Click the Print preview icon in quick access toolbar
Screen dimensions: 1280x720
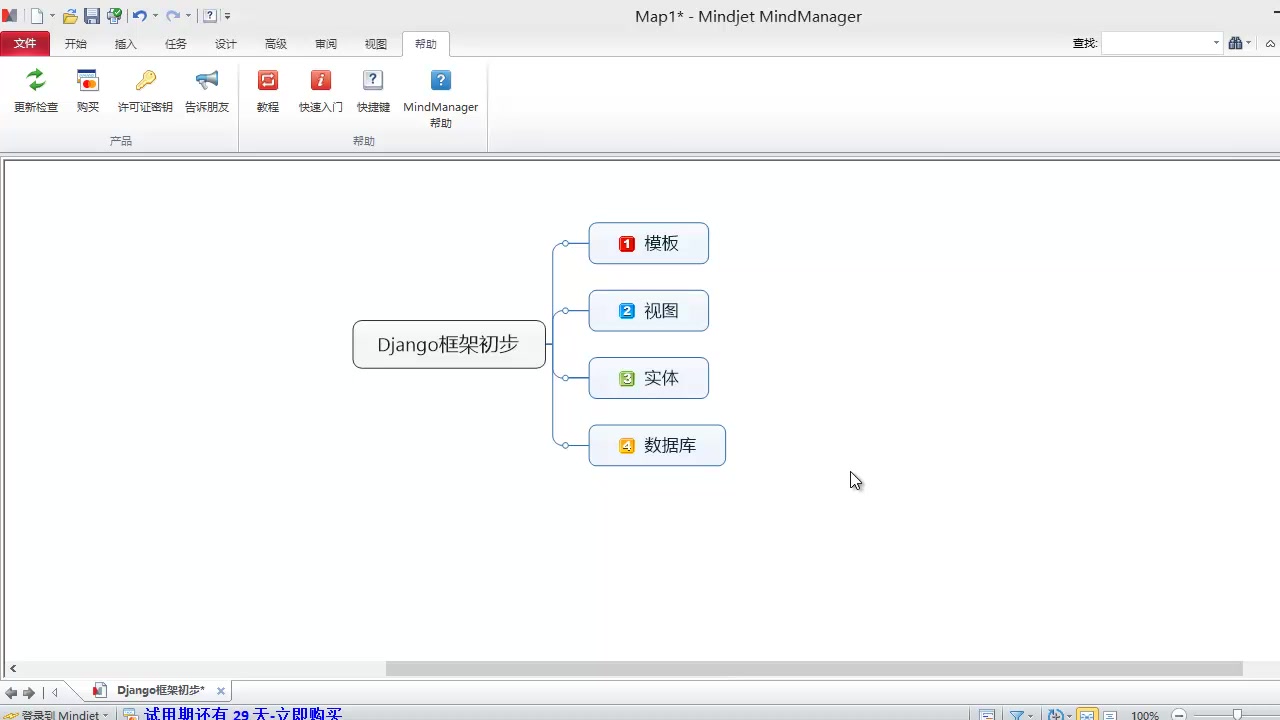(x=114, y=16)
